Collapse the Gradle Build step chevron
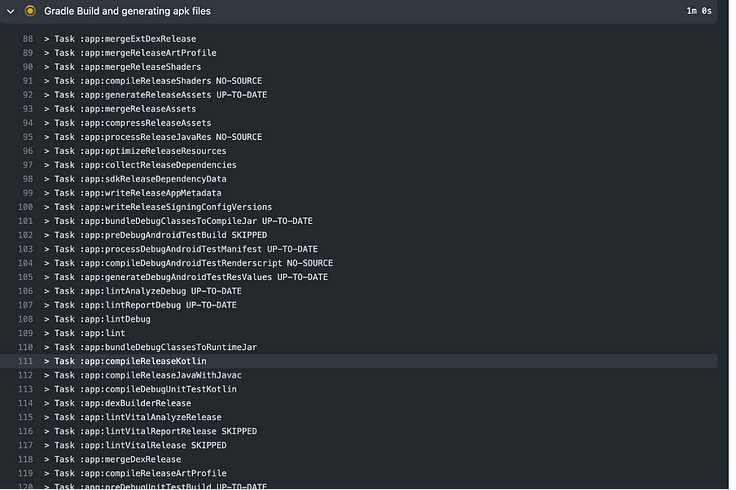The width and height of the screenshot is (736, 490). pyautogui.click(x=10, y=11)
